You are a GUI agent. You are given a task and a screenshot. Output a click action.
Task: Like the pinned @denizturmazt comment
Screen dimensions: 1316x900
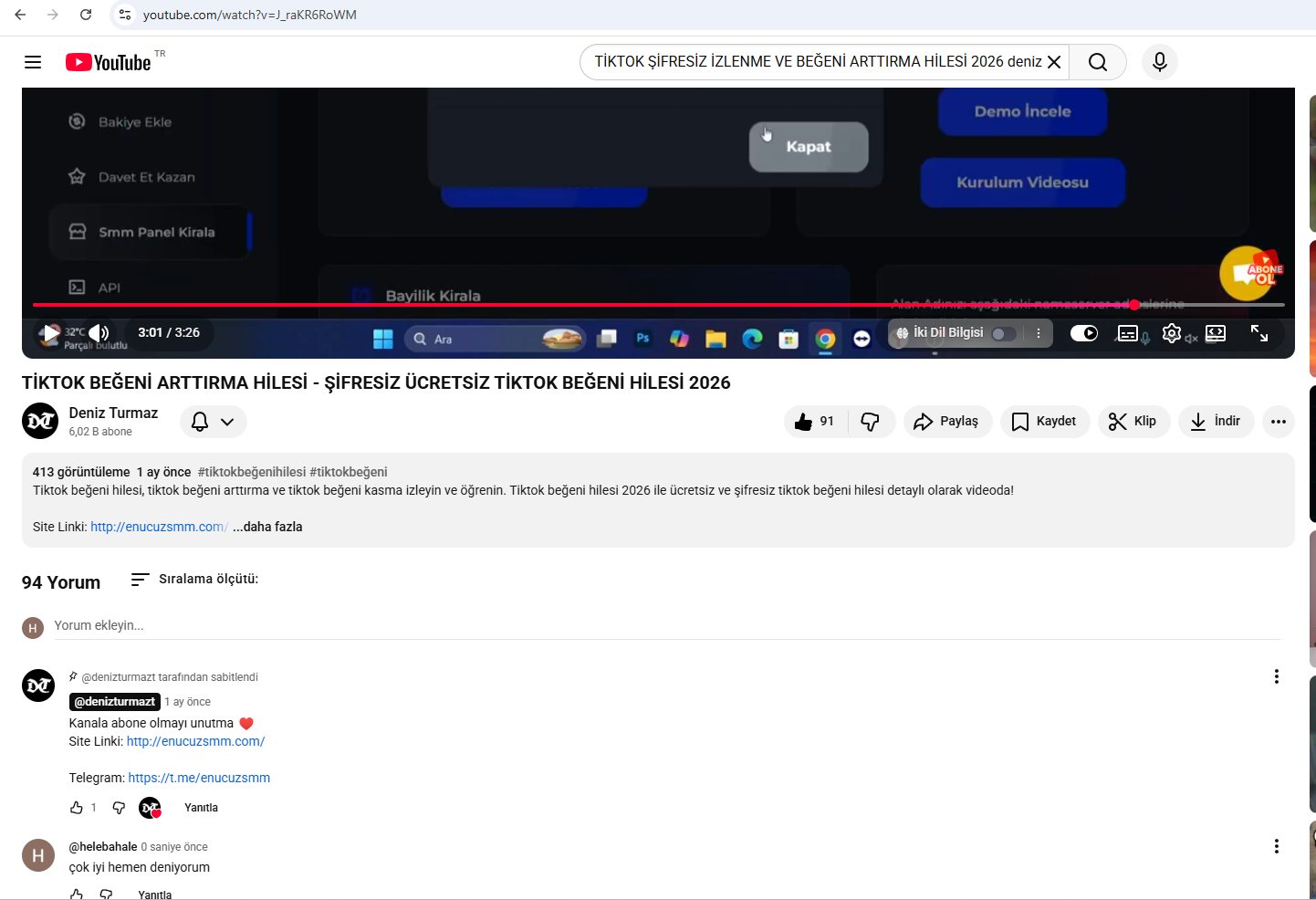click(x=77, y=808)
